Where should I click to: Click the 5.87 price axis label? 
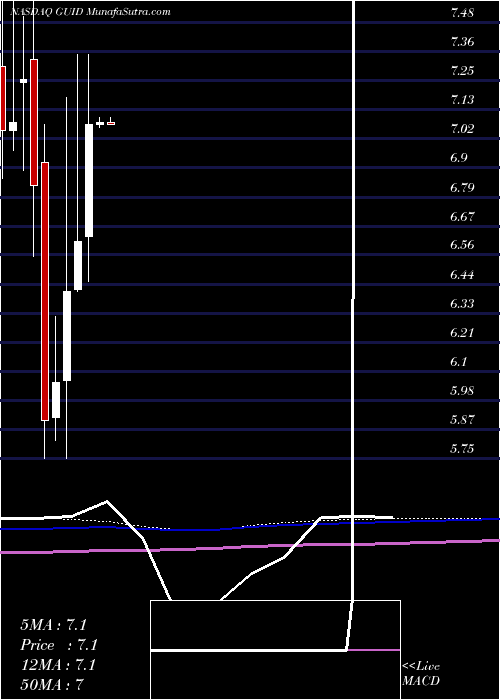pyautogui.click(x=462, y=420)
